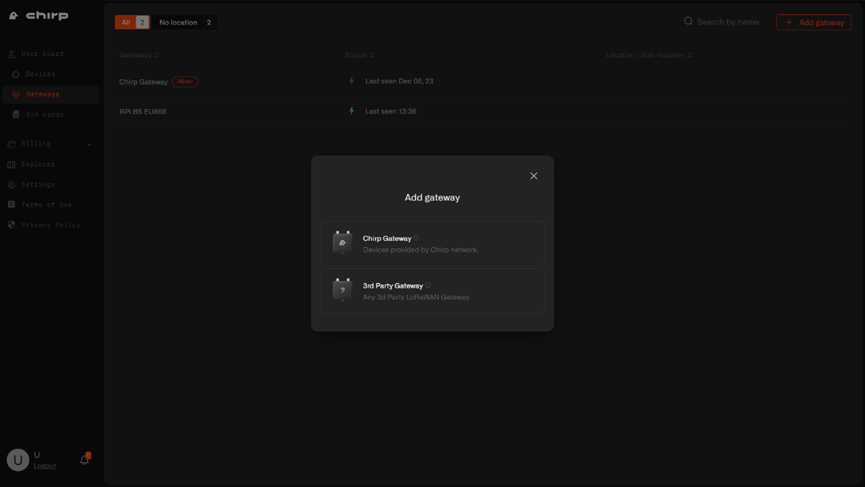Click the green status bolt for RPi BS EU868
865x487 pixels.
coord(351,111)
